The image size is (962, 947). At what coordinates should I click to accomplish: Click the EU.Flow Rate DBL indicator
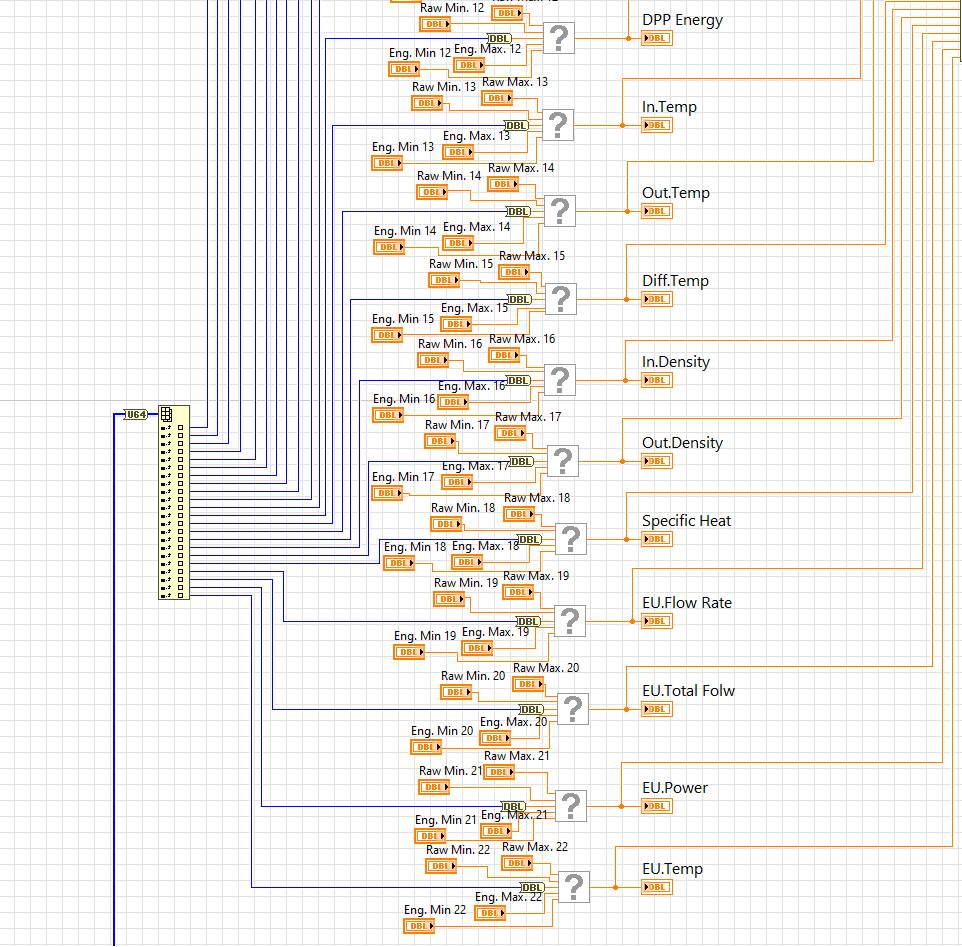click(656, 621)
